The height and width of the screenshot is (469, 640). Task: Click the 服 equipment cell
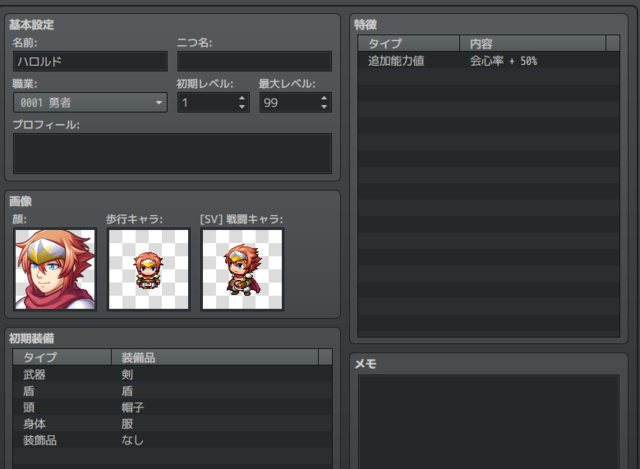(x=127, y=424)
